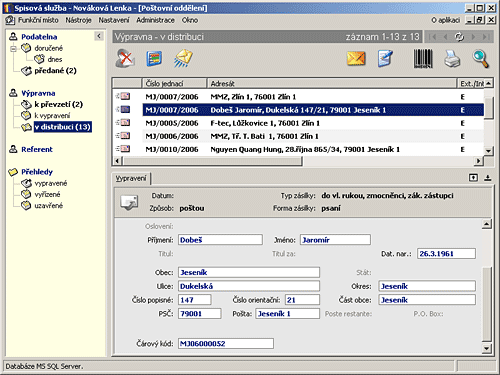Click scroll down arrow of detail form
The height and width of the screenshot is (375, 500).
click(487, 349)
